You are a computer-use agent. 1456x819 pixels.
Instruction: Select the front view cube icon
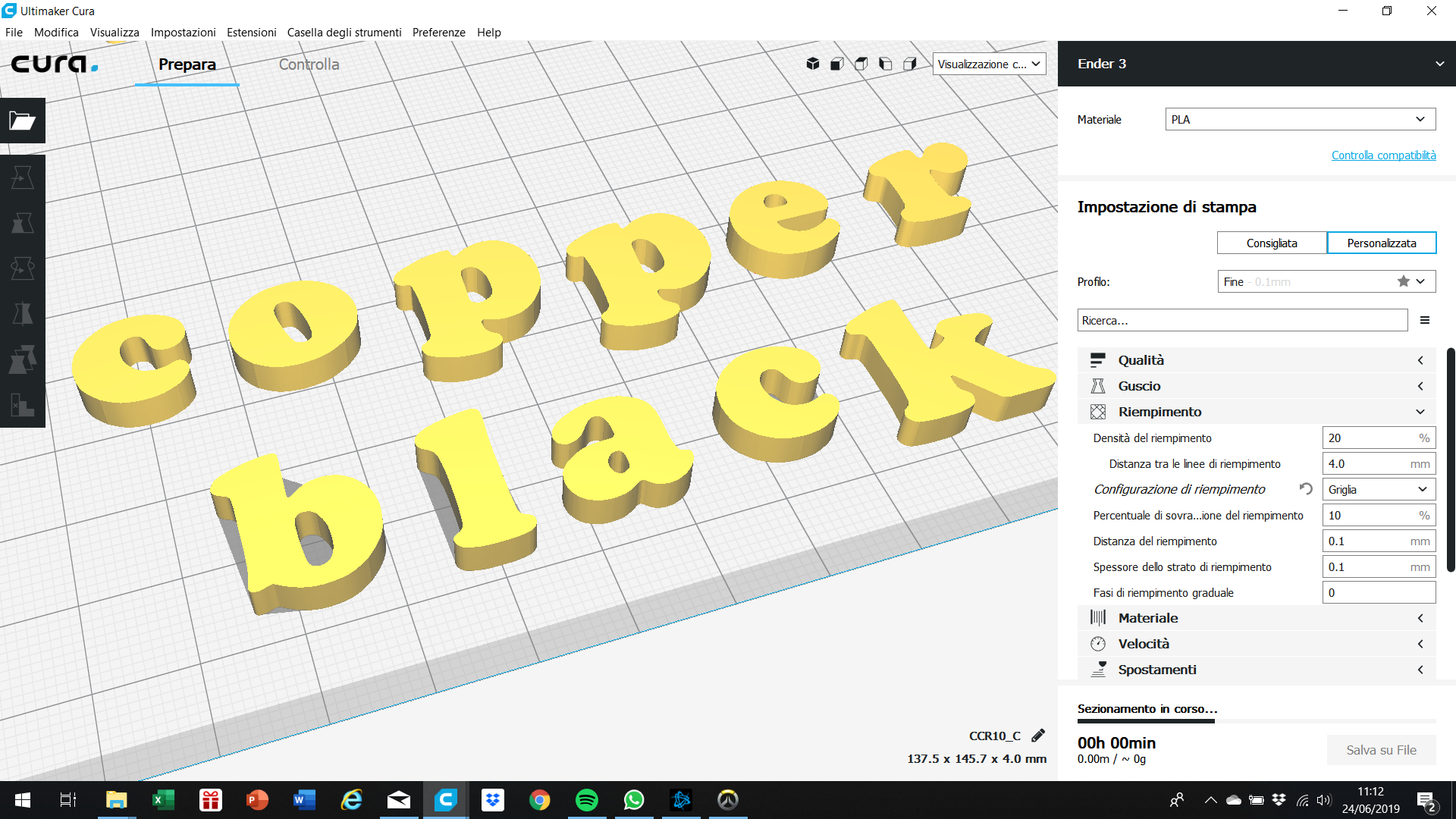click(837, 64)
